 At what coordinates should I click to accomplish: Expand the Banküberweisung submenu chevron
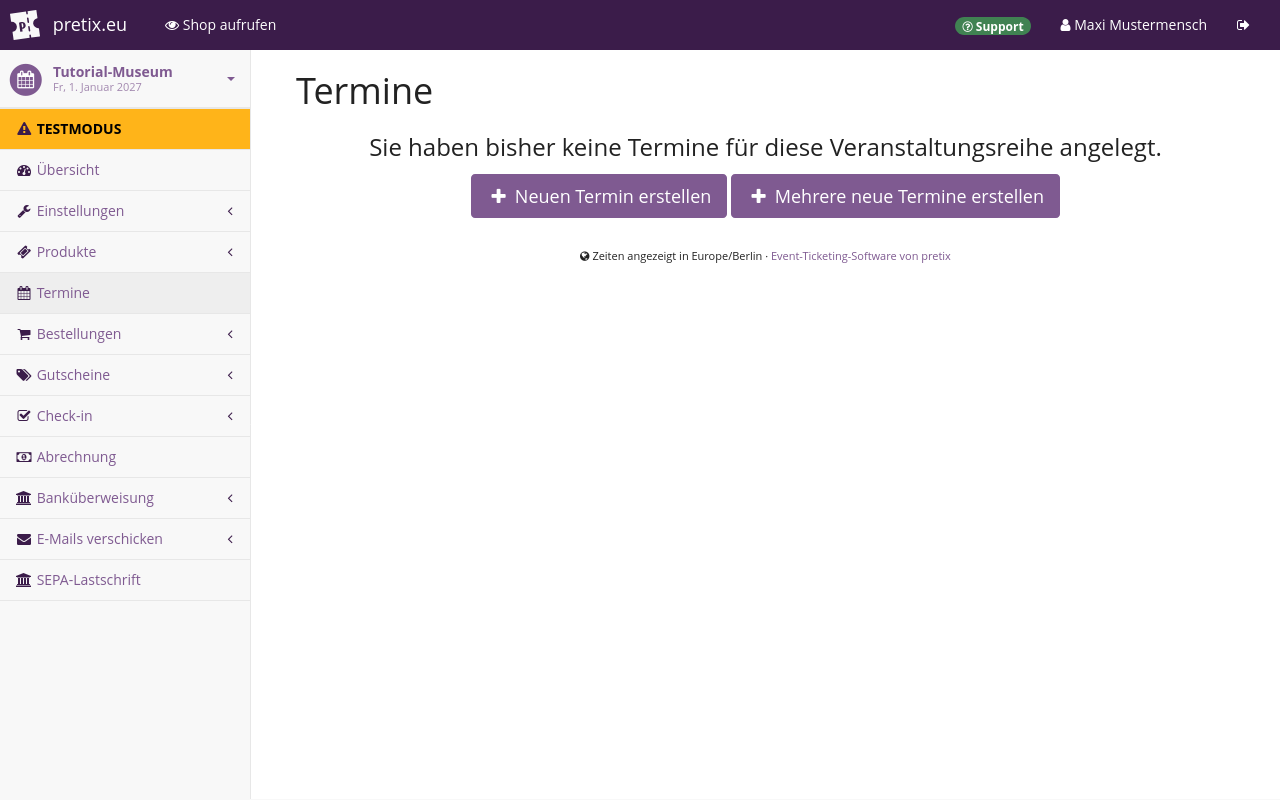pyautogui.click(x=230, y=498)
